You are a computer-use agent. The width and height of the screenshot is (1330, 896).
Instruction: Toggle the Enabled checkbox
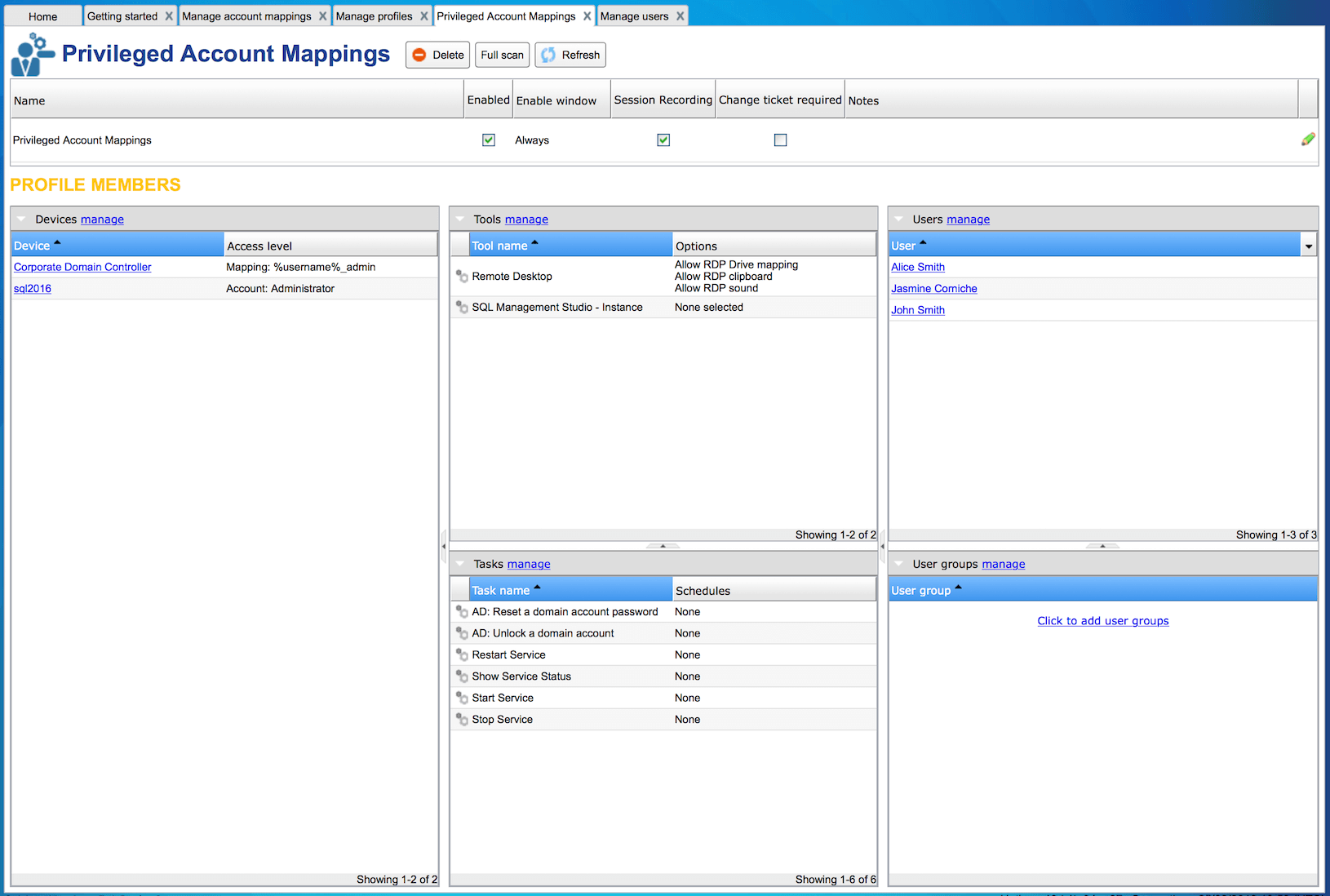tap(489, 140)
